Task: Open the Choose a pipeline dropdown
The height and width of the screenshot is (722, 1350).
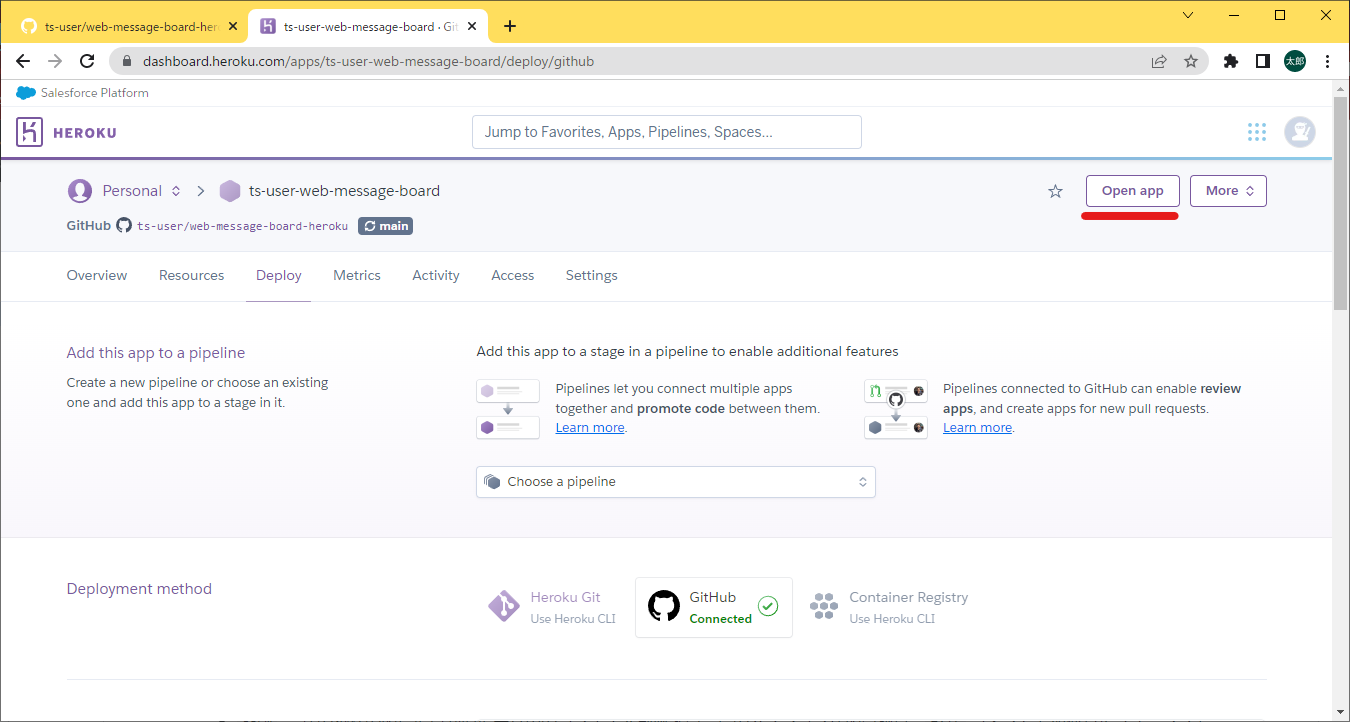Action: 676,482
